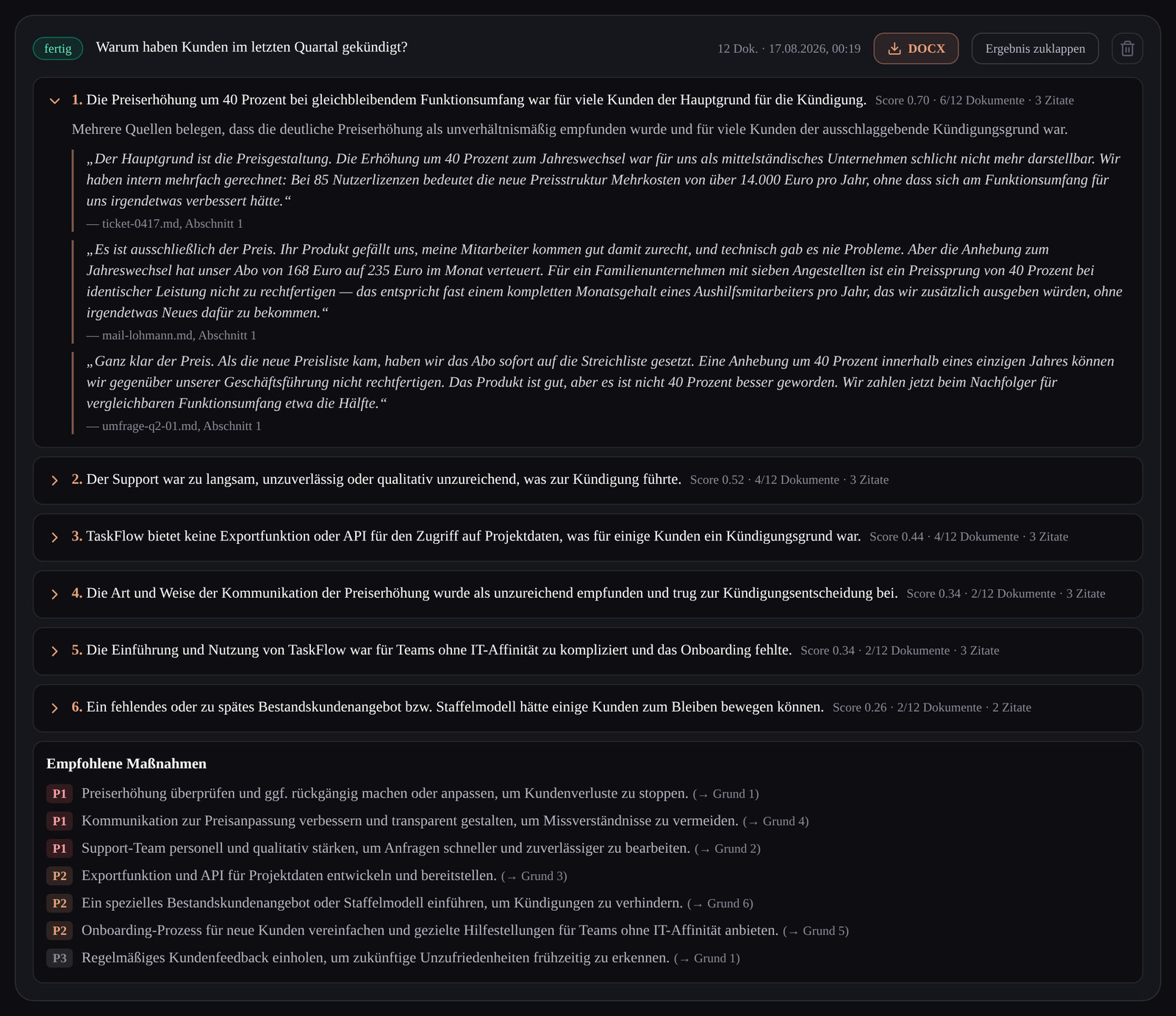This screenshot has width=1176, height=1016.
Task: Open the umfrage-q2-01.md source citation
Action: (173, 426)
